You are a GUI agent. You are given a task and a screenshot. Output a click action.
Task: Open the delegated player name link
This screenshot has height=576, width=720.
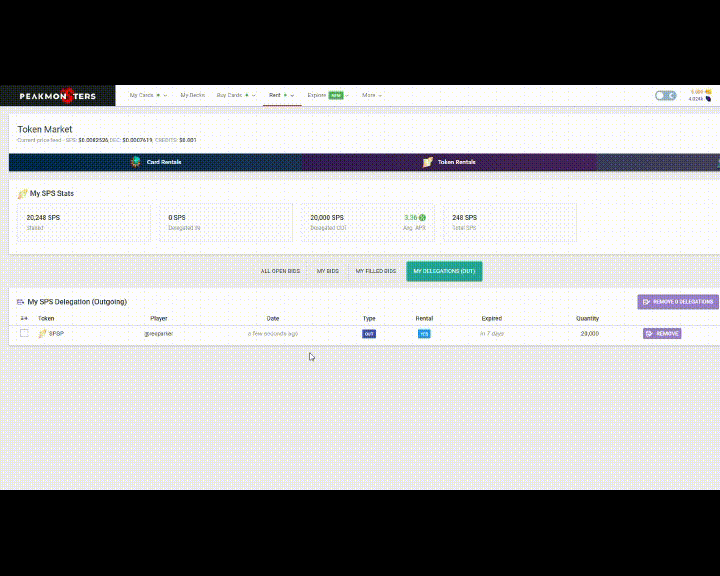click(x=159, y=333)
